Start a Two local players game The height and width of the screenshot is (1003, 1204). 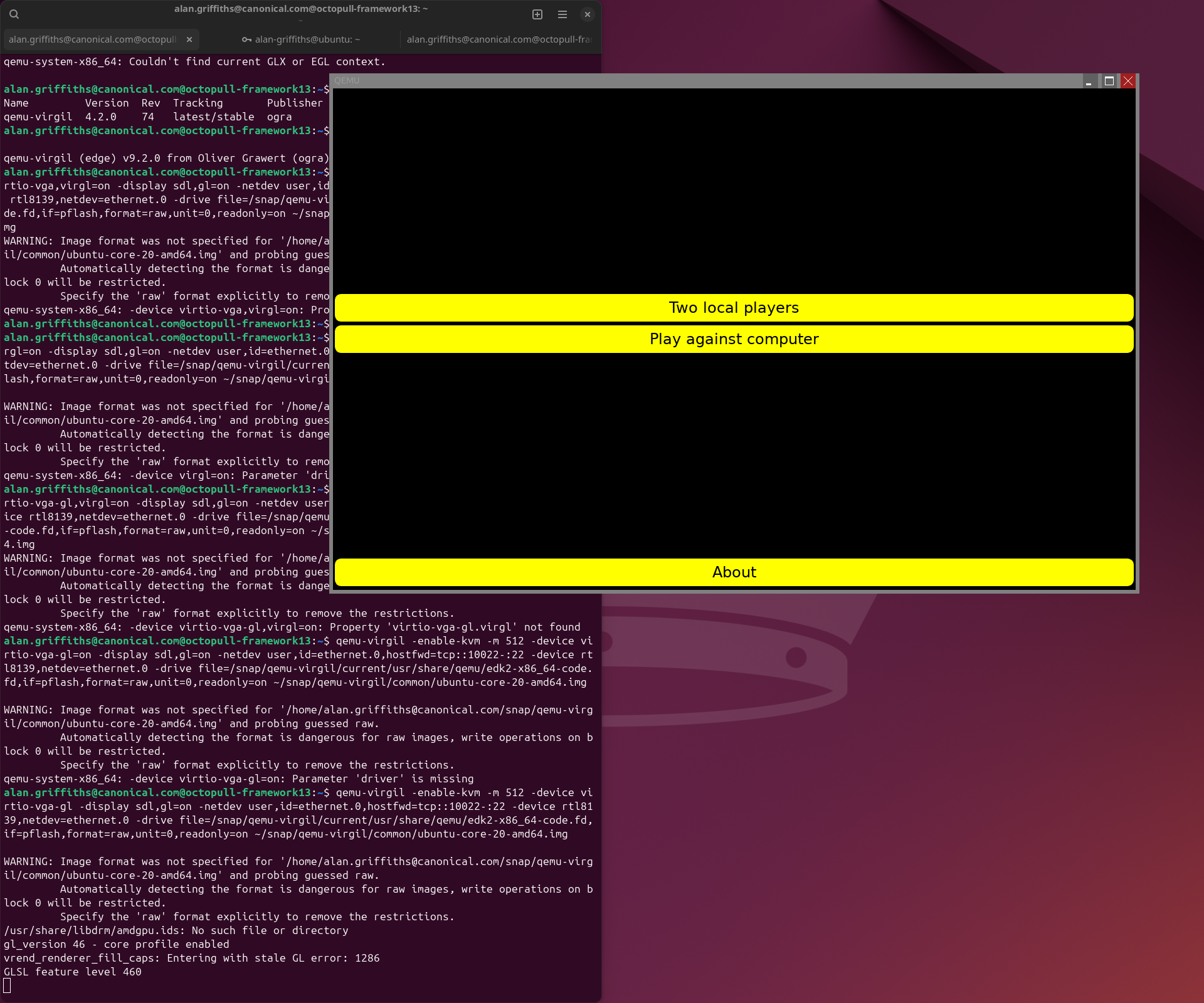[734, 308]
